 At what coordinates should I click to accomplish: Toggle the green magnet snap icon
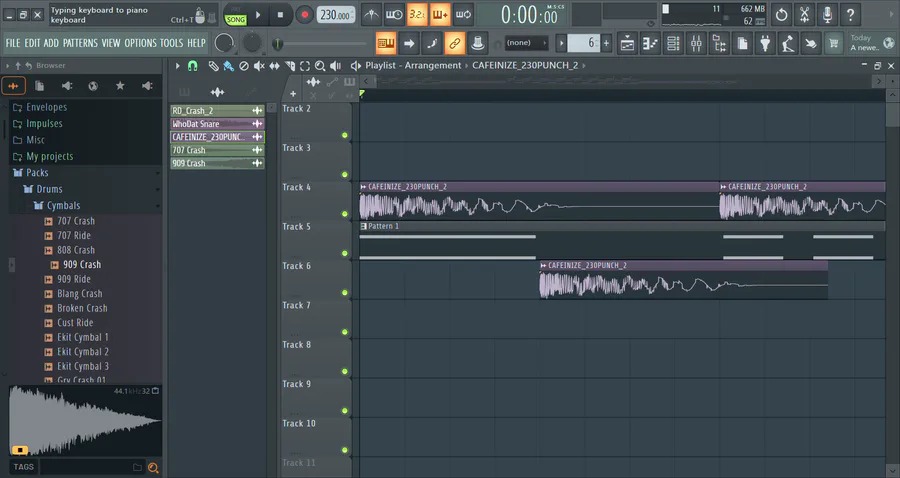point(193,66)
